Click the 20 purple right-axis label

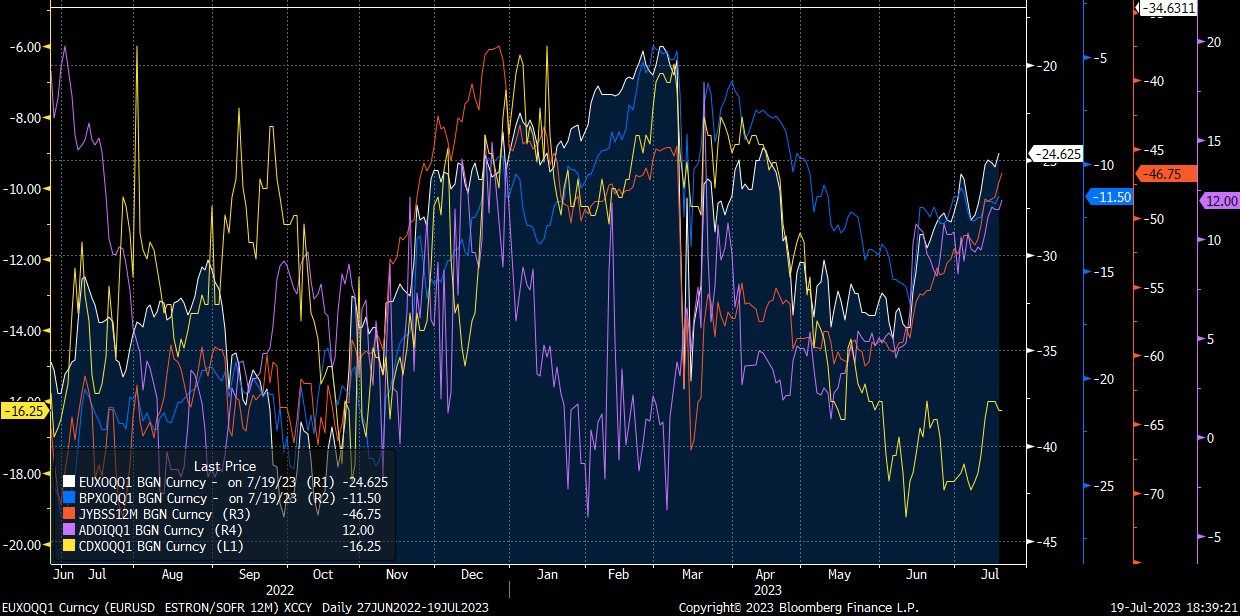coord(1213,42)
